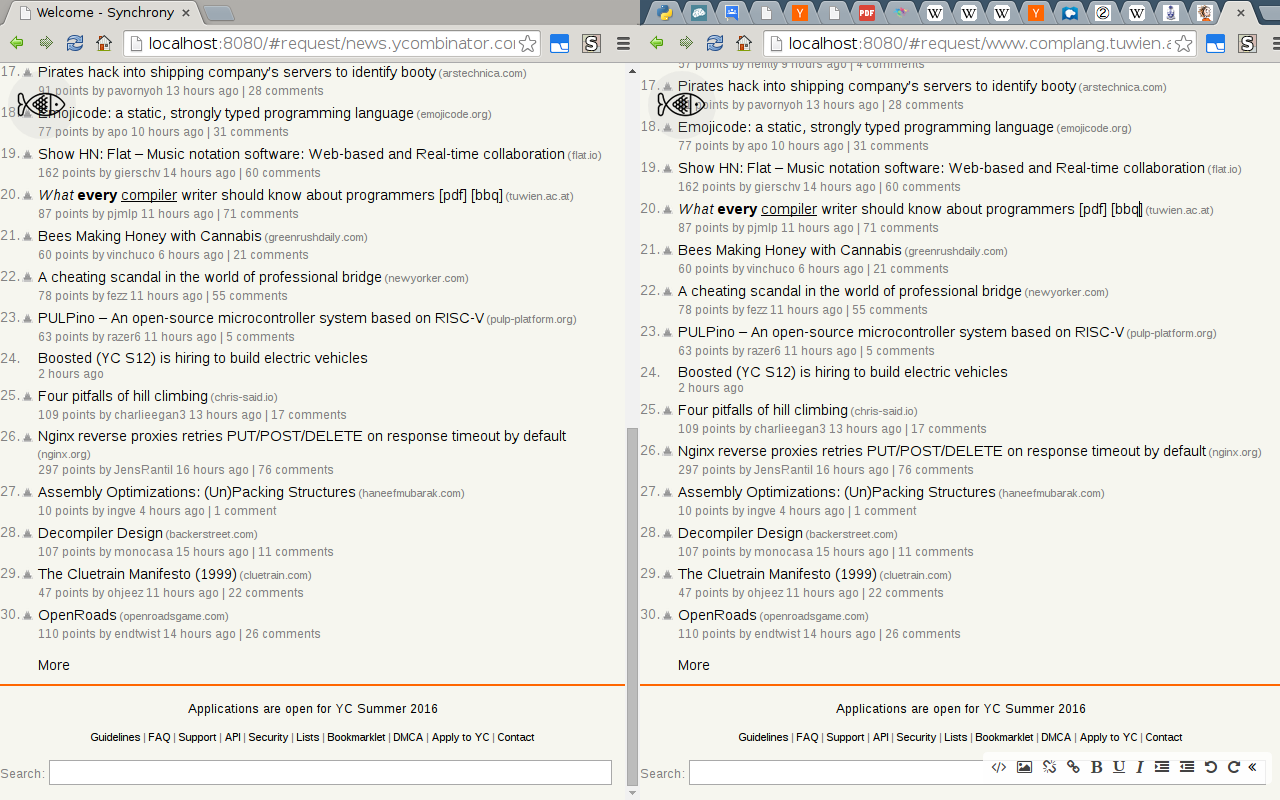Image resolution: width=1280 pixels, height=800 pixels.
Task: Switch to the PDF tab
Action: [866, 13]
